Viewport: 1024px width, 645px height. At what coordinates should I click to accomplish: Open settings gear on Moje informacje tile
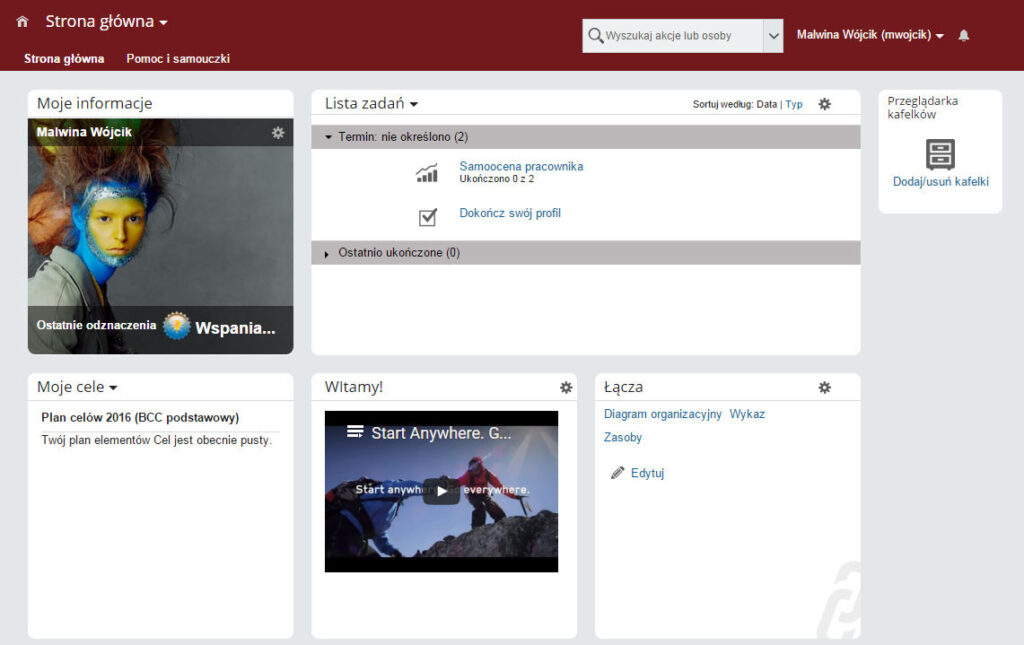pos(278,133)
